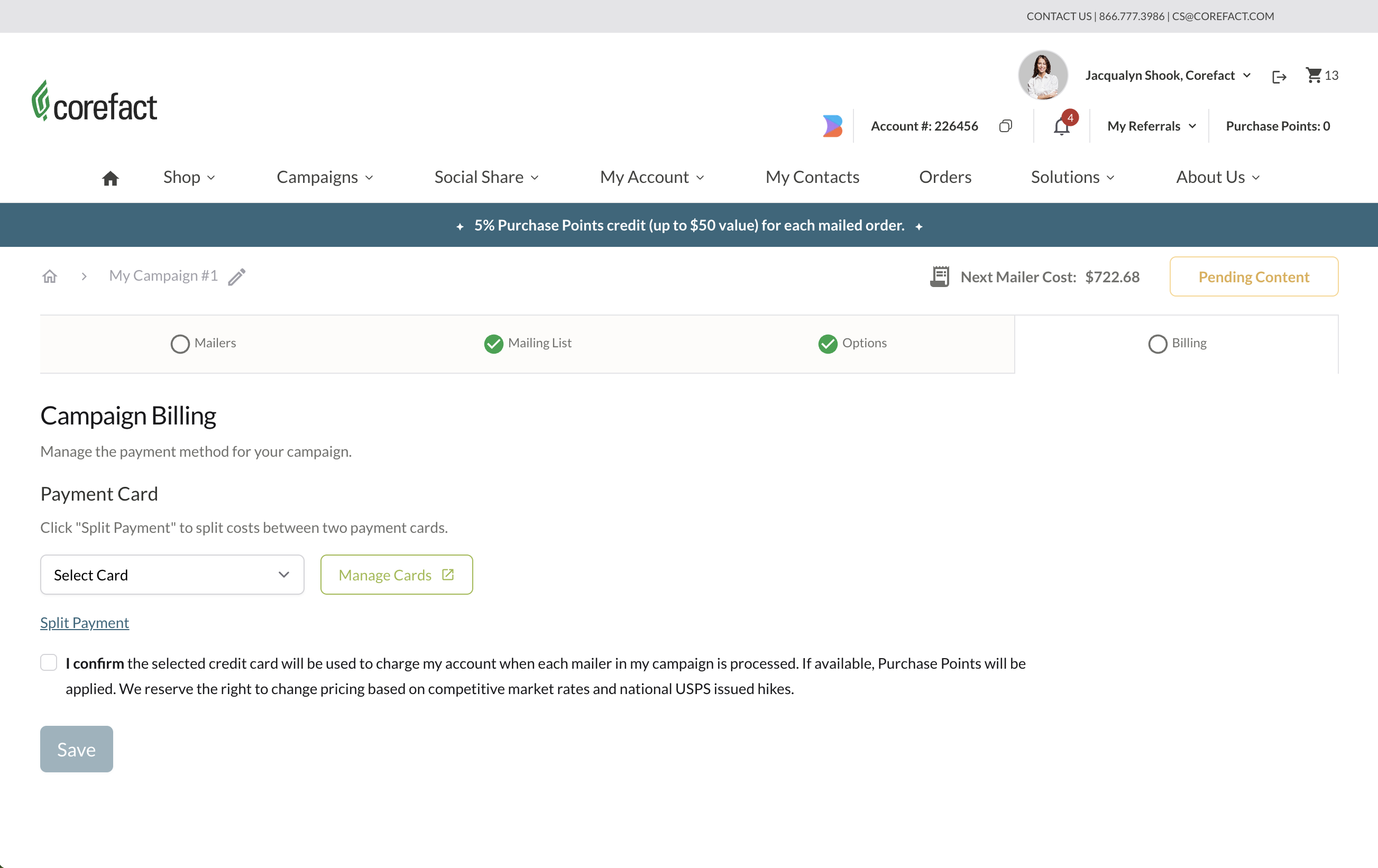Copy account number with copy icon
The image size is (1378, 868).
(x=1005, y=126)
